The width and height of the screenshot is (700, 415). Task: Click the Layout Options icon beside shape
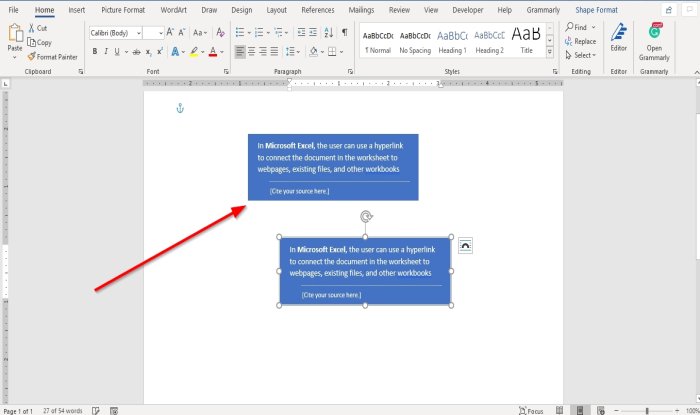pos(465,245)
